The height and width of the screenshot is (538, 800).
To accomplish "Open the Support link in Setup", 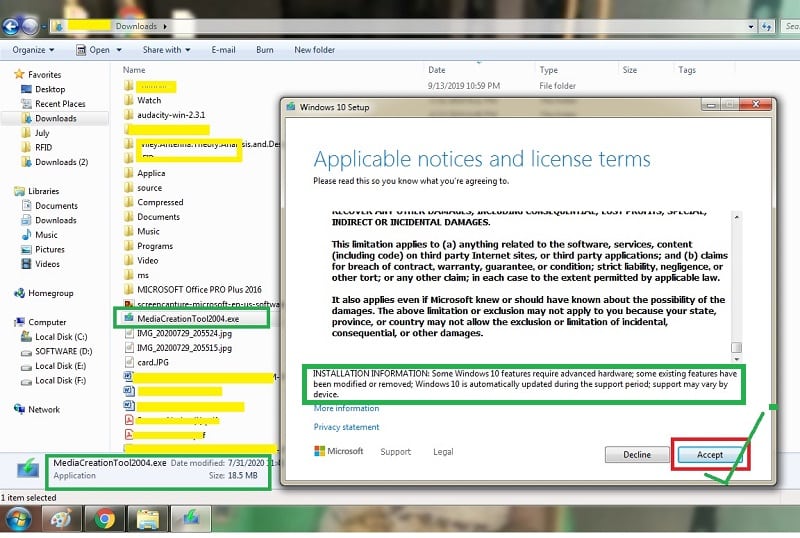I will click(x=395, y=452).
